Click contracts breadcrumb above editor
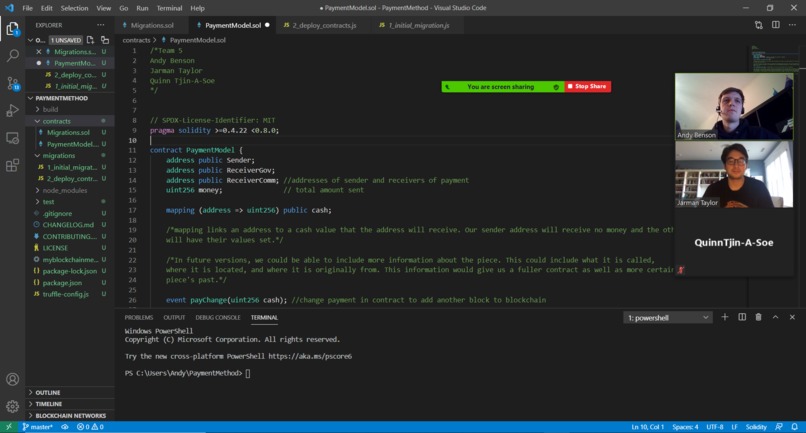Screen dimensions: 806x433 (x=136, y=40)
